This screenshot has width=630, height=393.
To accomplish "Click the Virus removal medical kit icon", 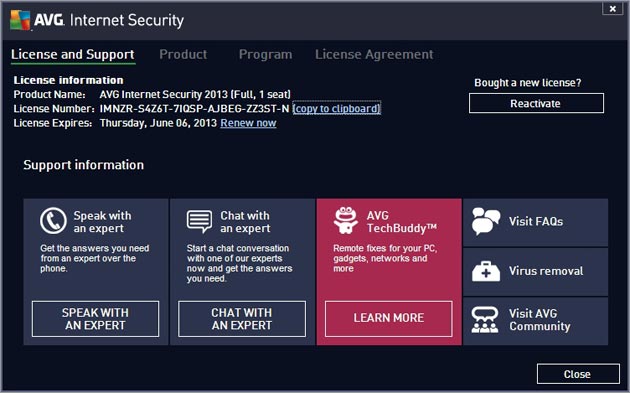I will click(486, 271).
